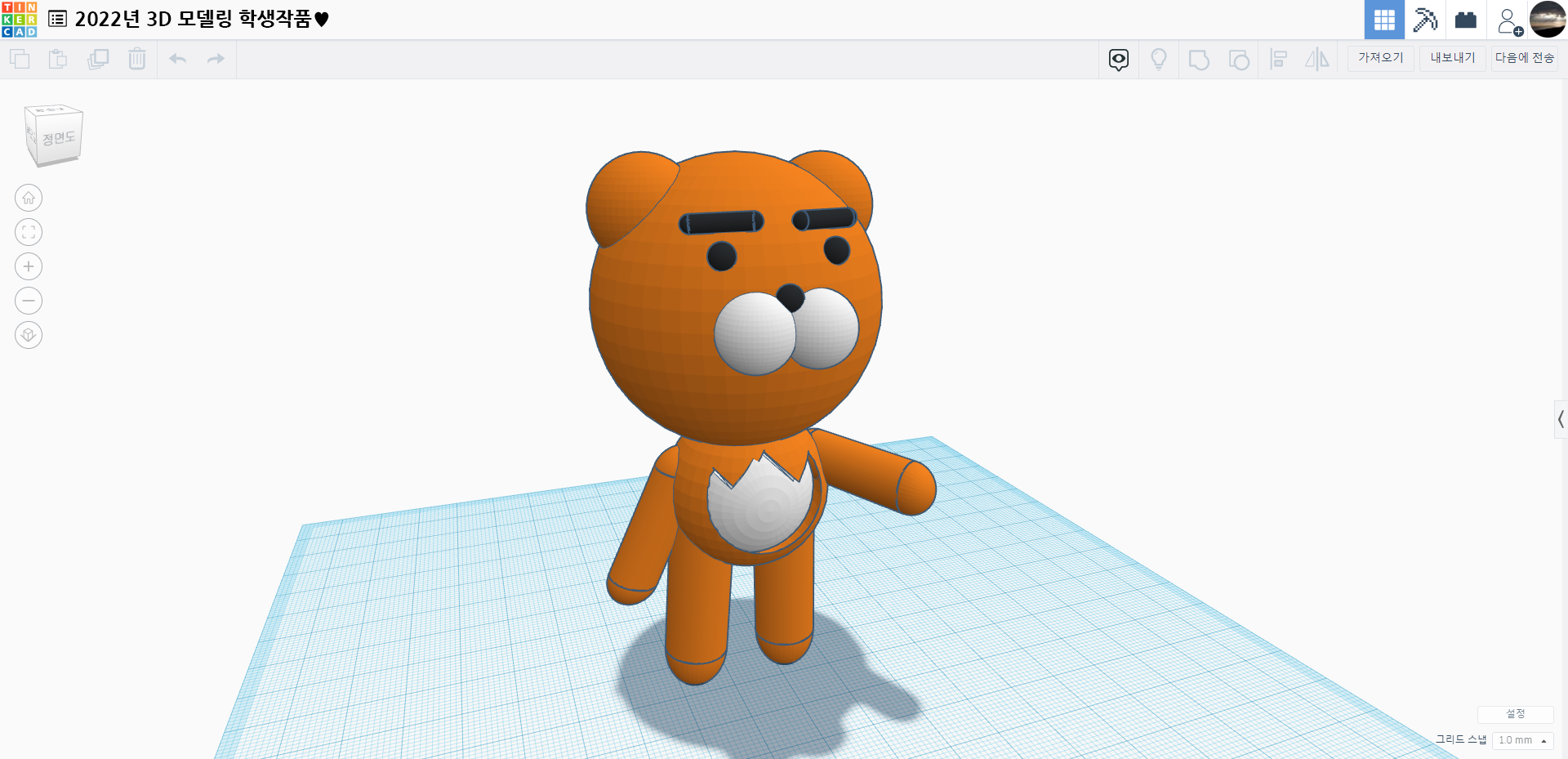Click the Zoom in plus button

pos(29,266)
